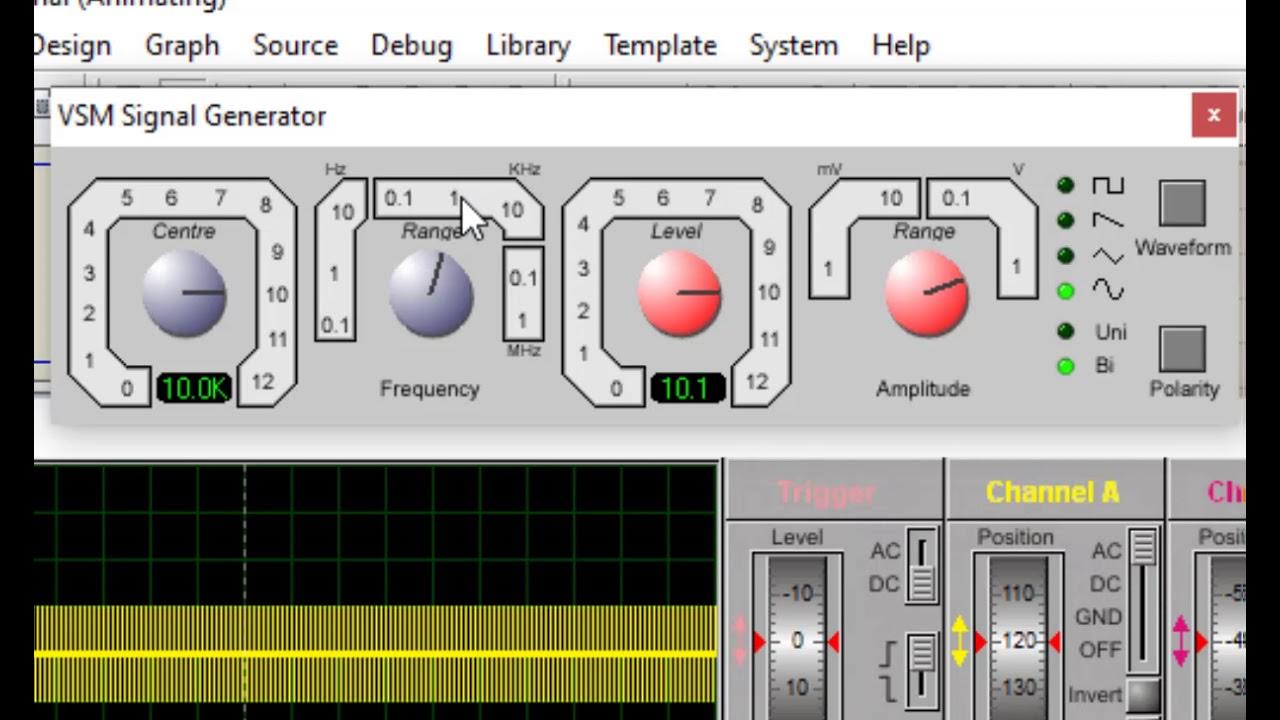
Task: Open the Graph menu
Action: click(x=182, y=46)
